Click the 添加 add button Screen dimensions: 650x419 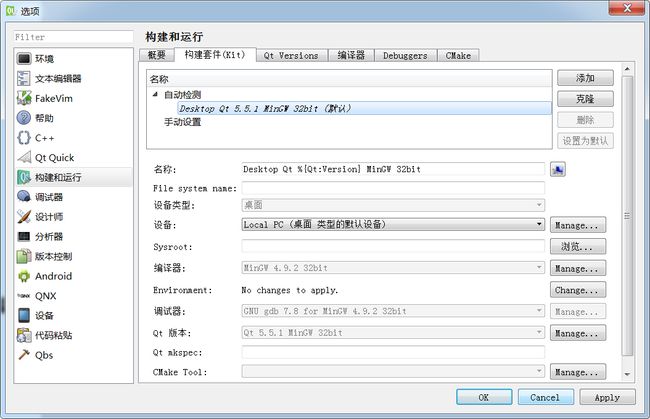point(585,78)
